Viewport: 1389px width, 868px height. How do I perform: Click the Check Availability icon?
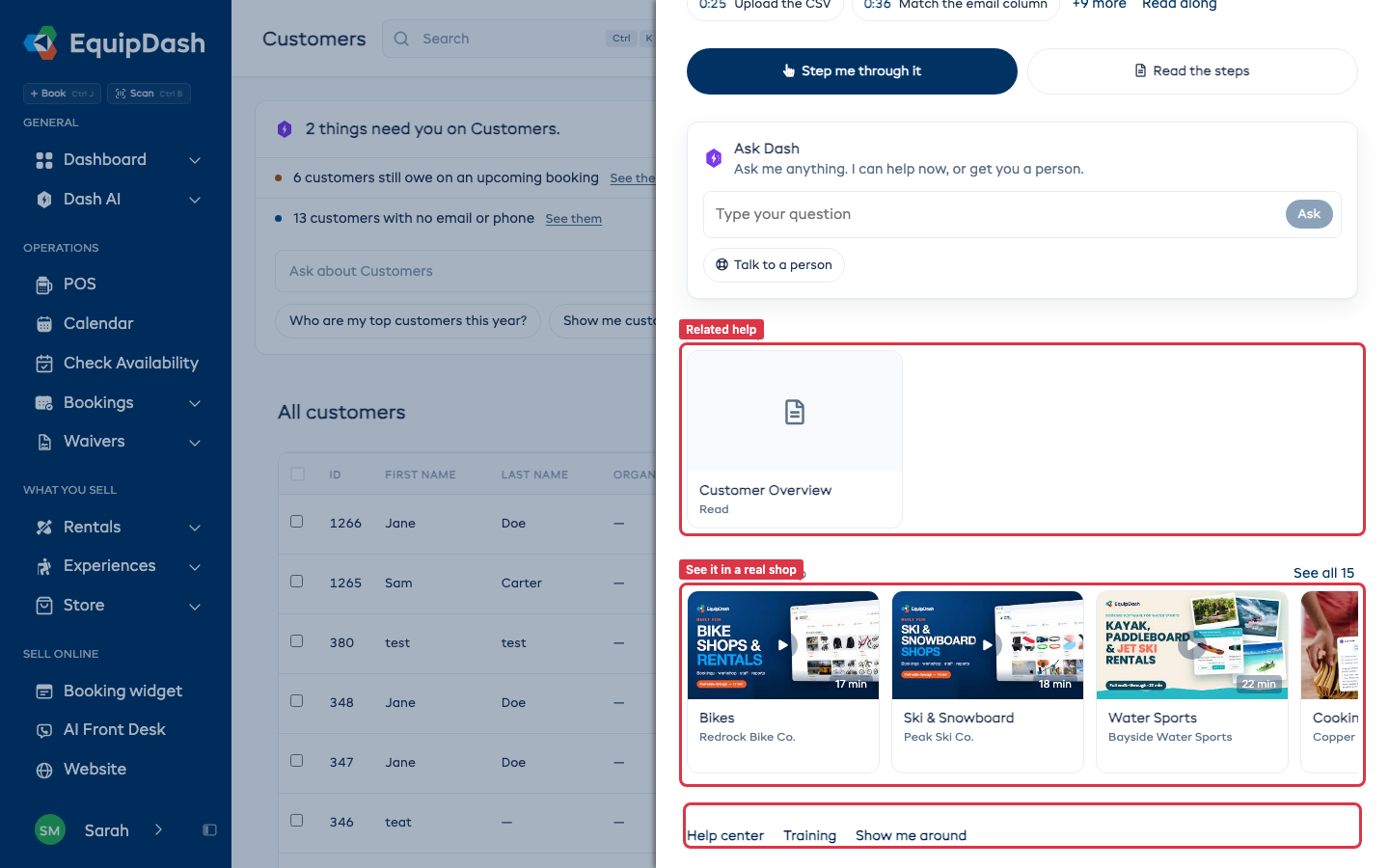point(44,364)
